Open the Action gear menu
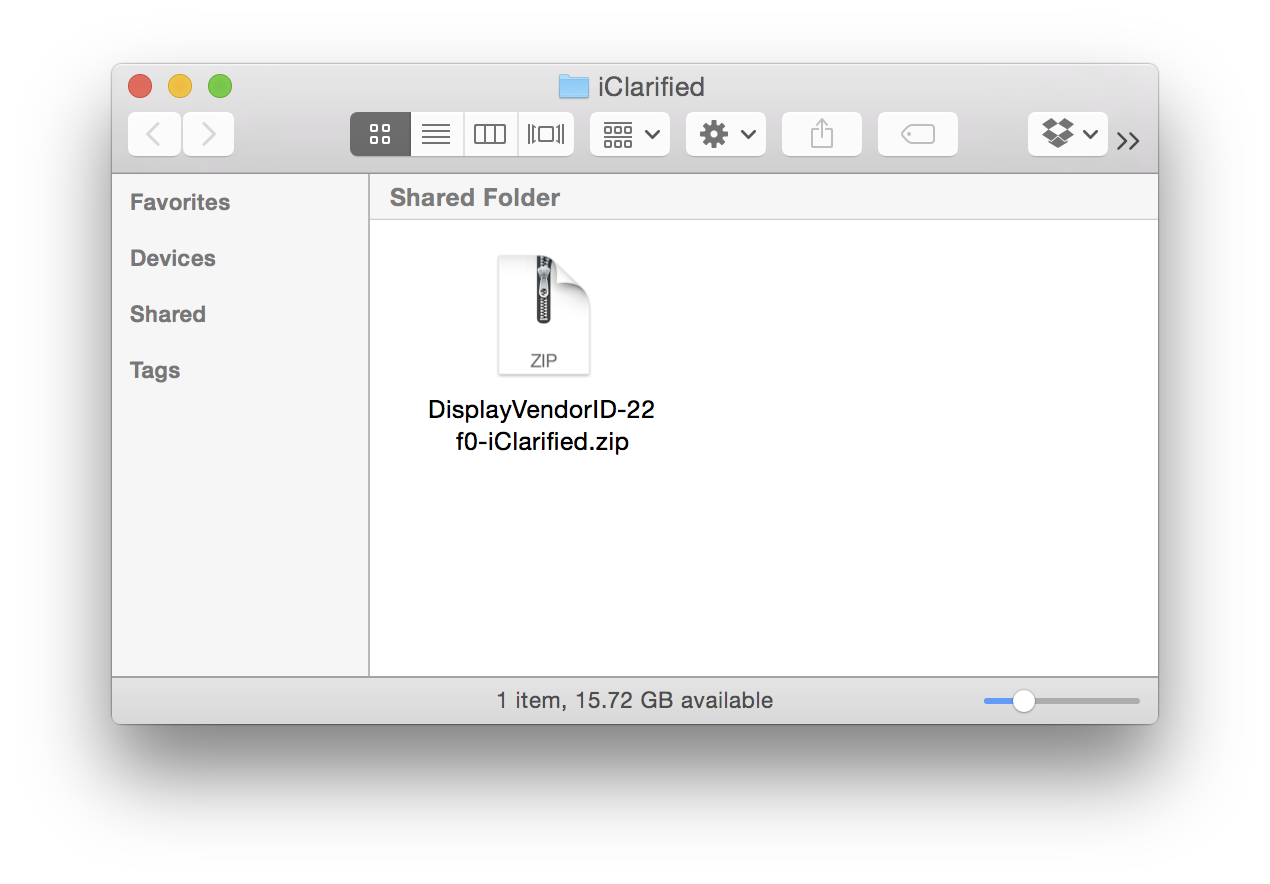This screenshot has height=884, width=1270. pyautogui.click(x=726, y=134)
